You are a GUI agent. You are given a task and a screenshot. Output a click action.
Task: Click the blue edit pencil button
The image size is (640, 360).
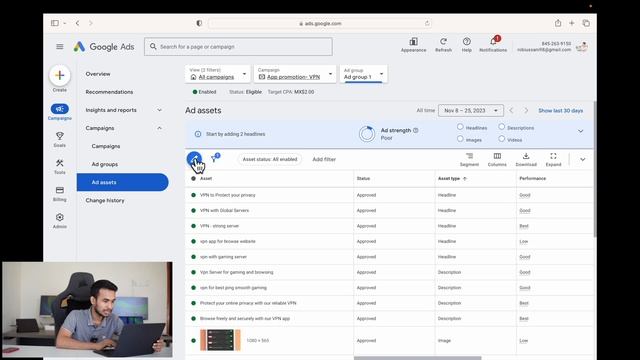194,159
